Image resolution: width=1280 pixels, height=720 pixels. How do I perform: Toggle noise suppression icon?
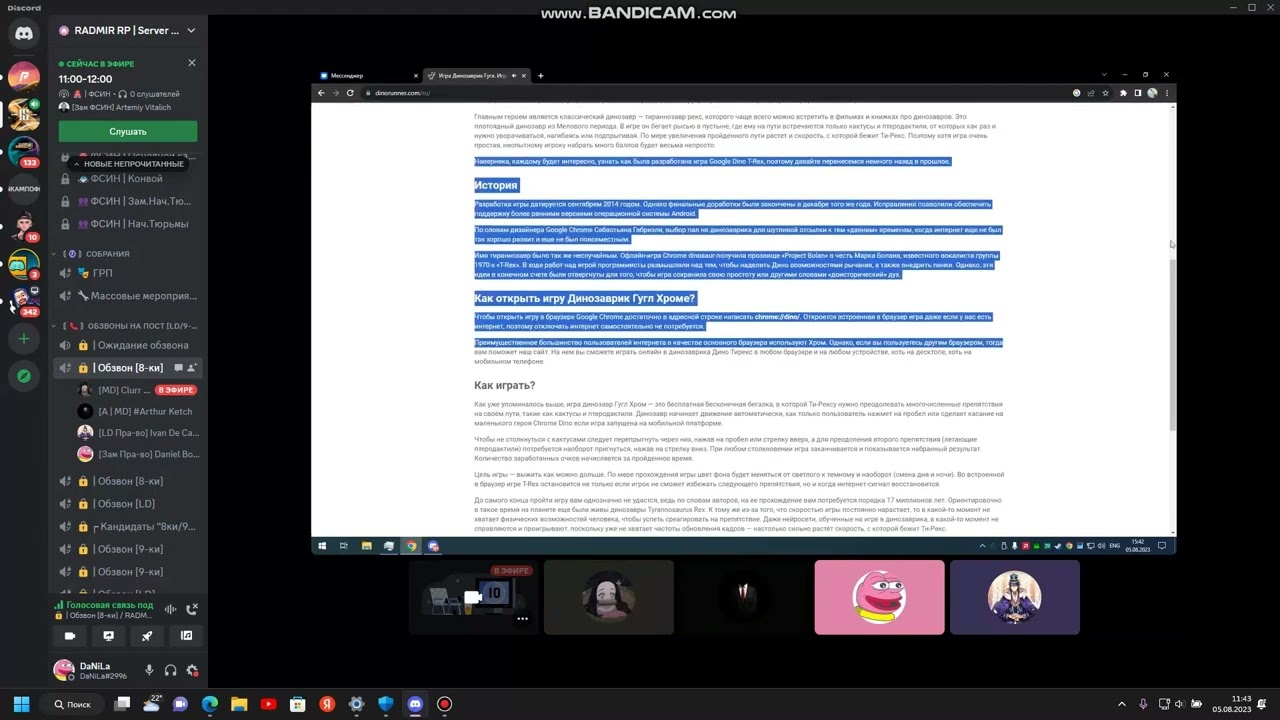[x=171, y=608]
